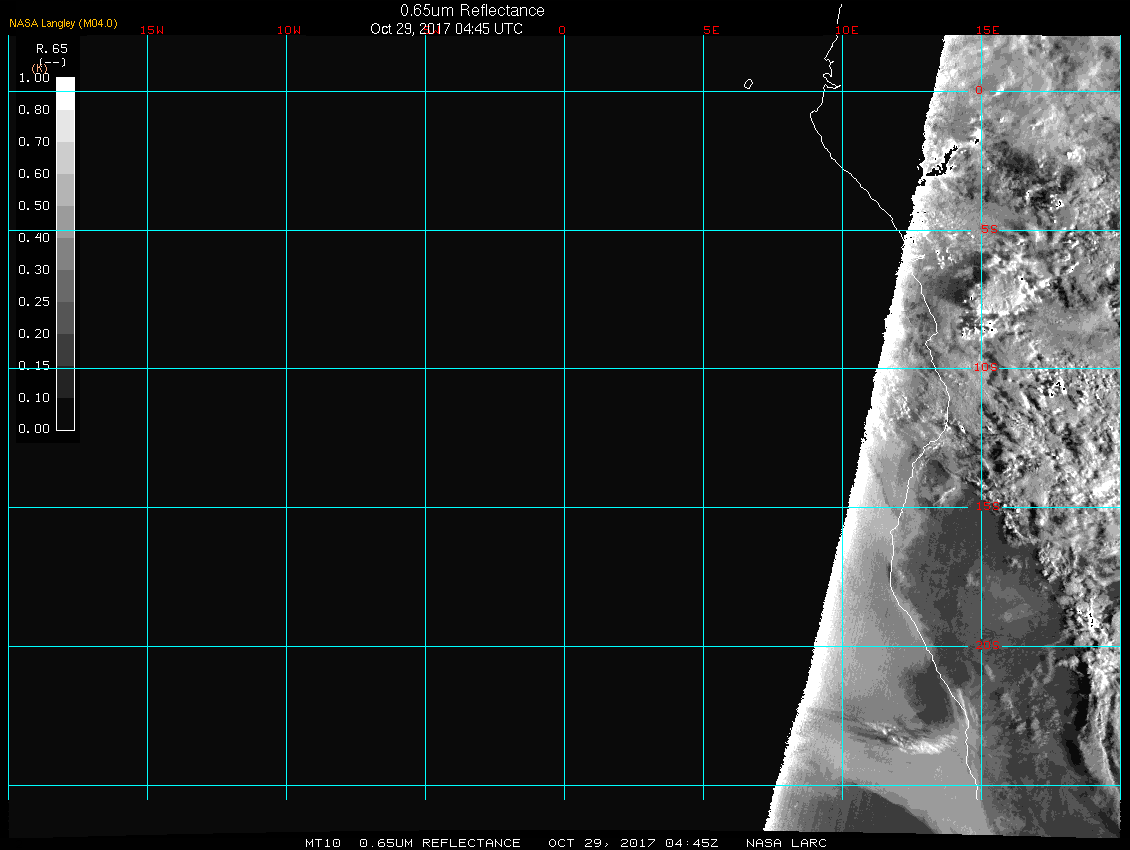The width and height of the screenshot is (1130, 850).
Task: Click the 5S latitude label
Action: [988, 230]
